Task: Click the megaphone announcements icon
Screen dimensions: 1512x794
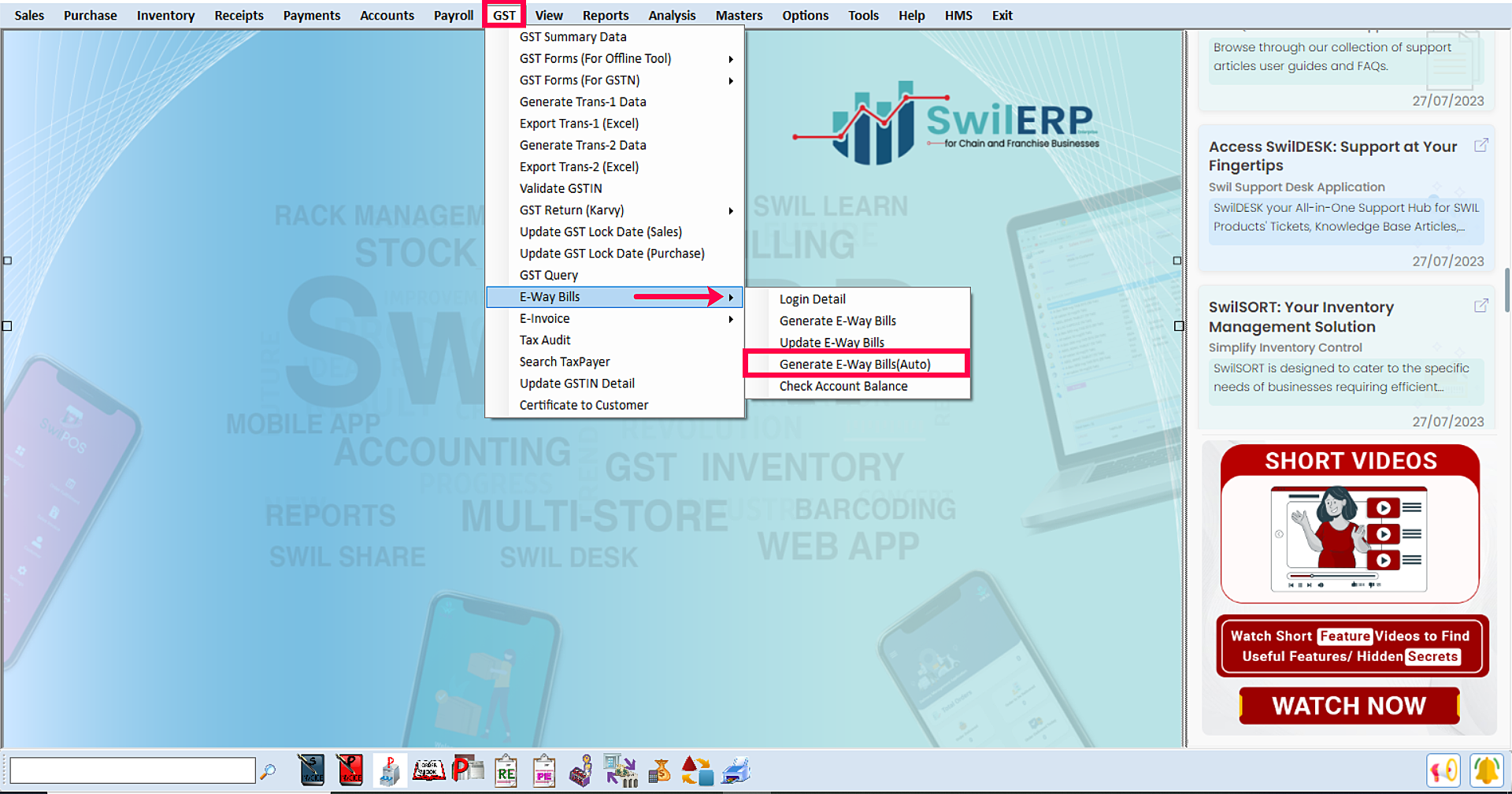Action: pyautogui.click(x=1443, y=770)
